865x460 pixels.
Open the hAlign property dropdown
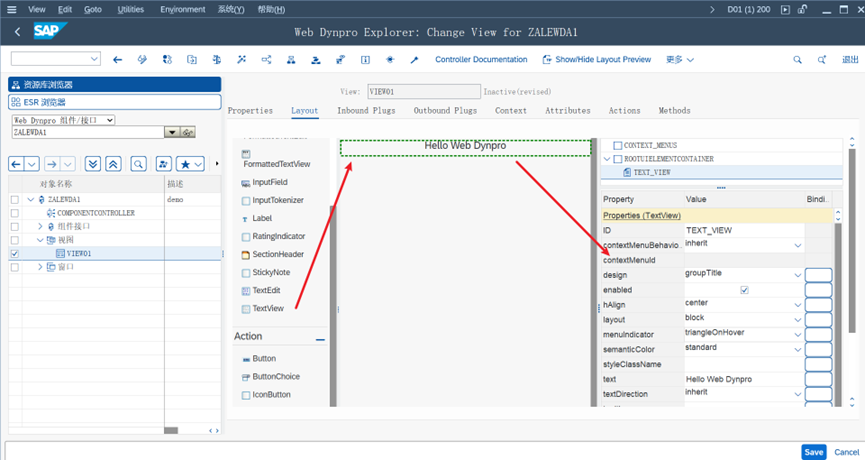798,305
